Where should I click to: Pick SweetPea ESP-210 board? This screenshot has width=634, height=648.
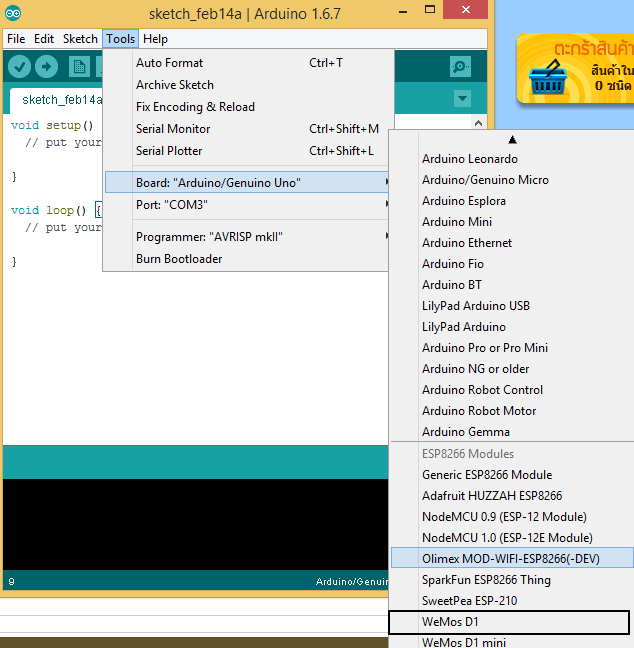(x=512, y=600)
